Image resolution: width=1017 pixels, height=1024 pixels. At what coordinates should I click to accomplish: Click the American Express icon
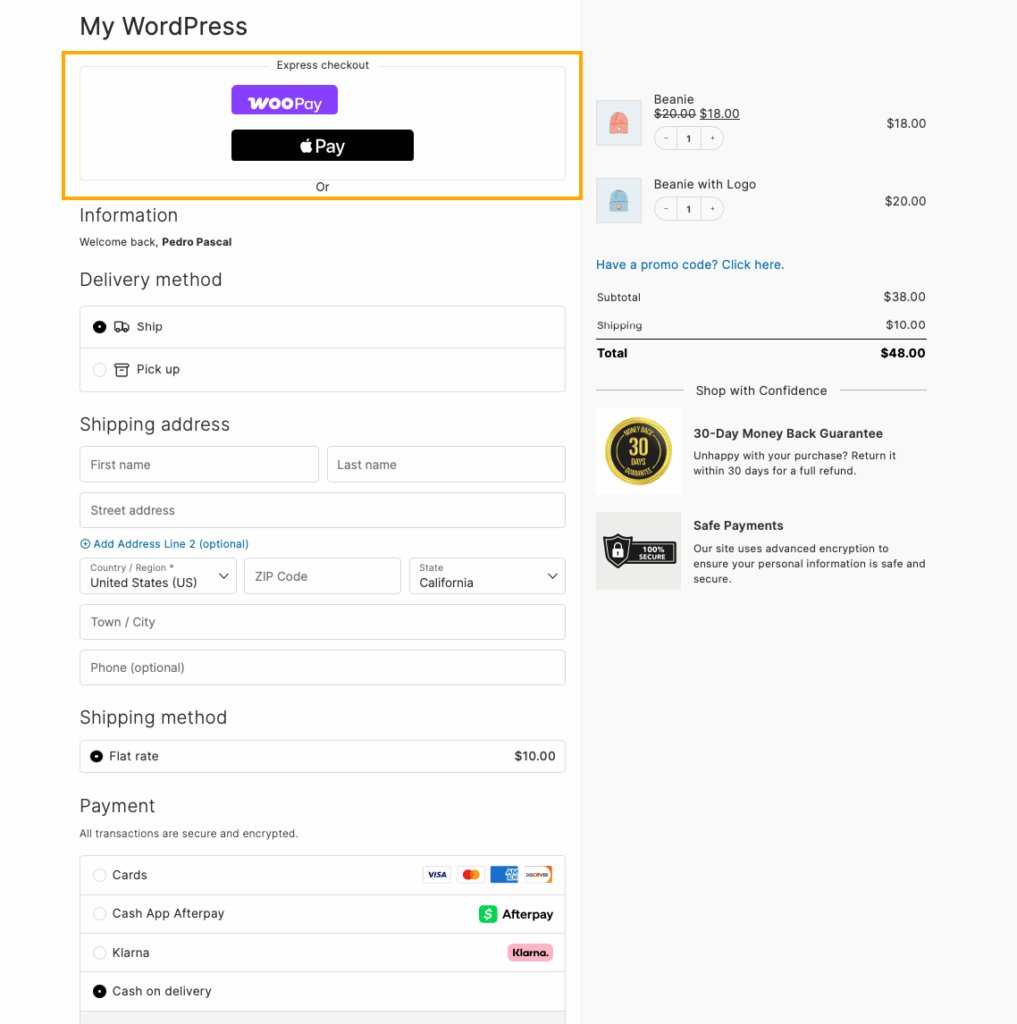click(x=504, y=874)
